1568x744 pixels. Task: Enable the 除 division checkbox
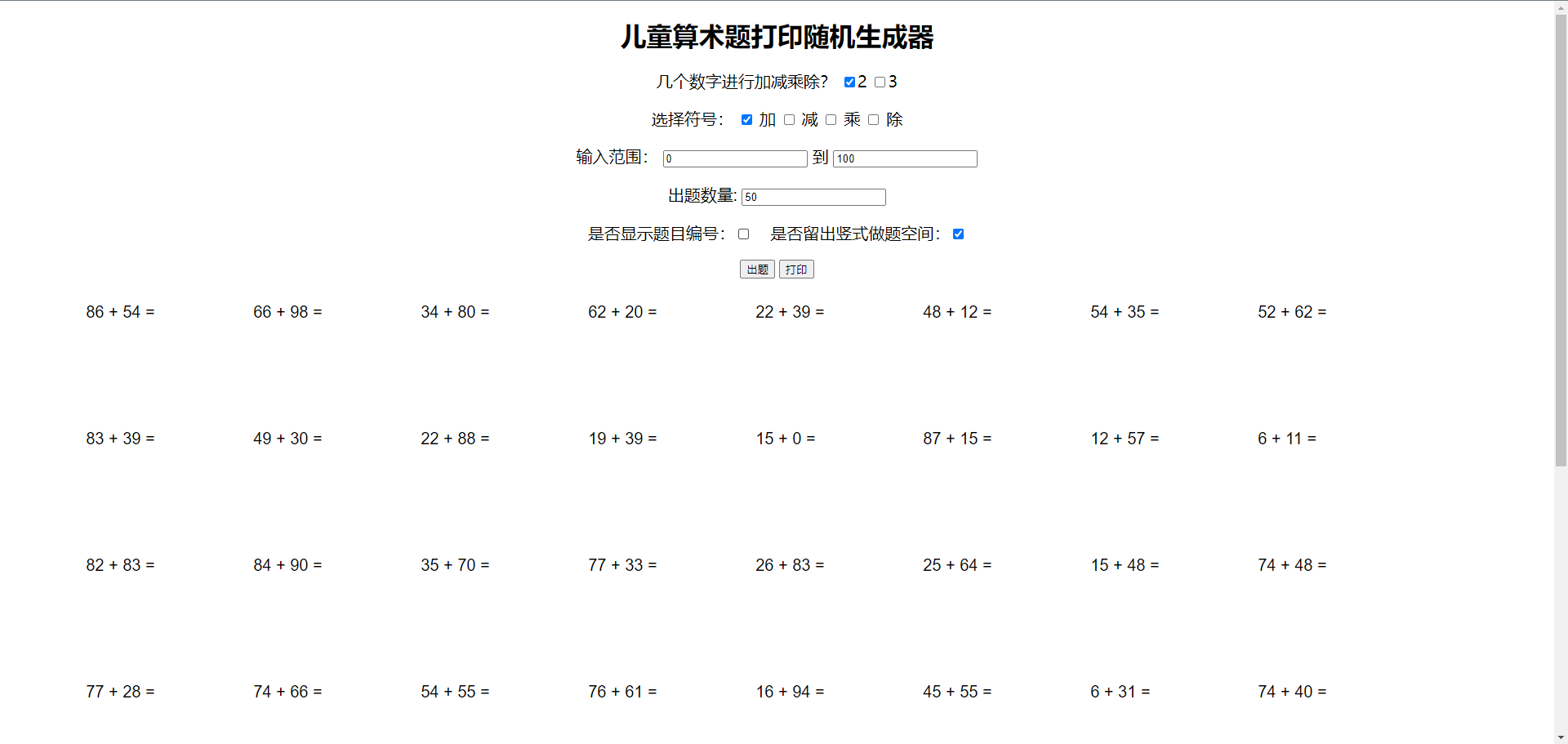tap(873, 120)
